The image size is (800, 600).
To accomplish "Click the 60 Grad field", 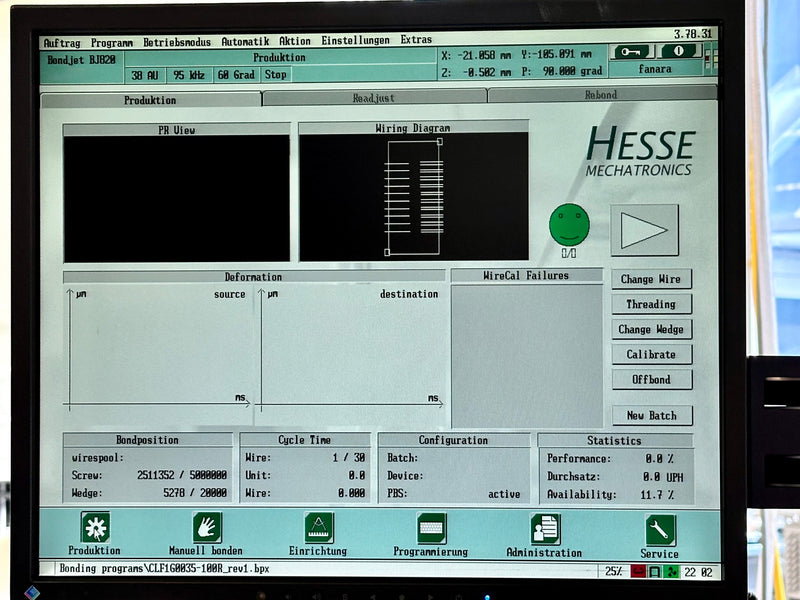I will [x=236, y=74].
